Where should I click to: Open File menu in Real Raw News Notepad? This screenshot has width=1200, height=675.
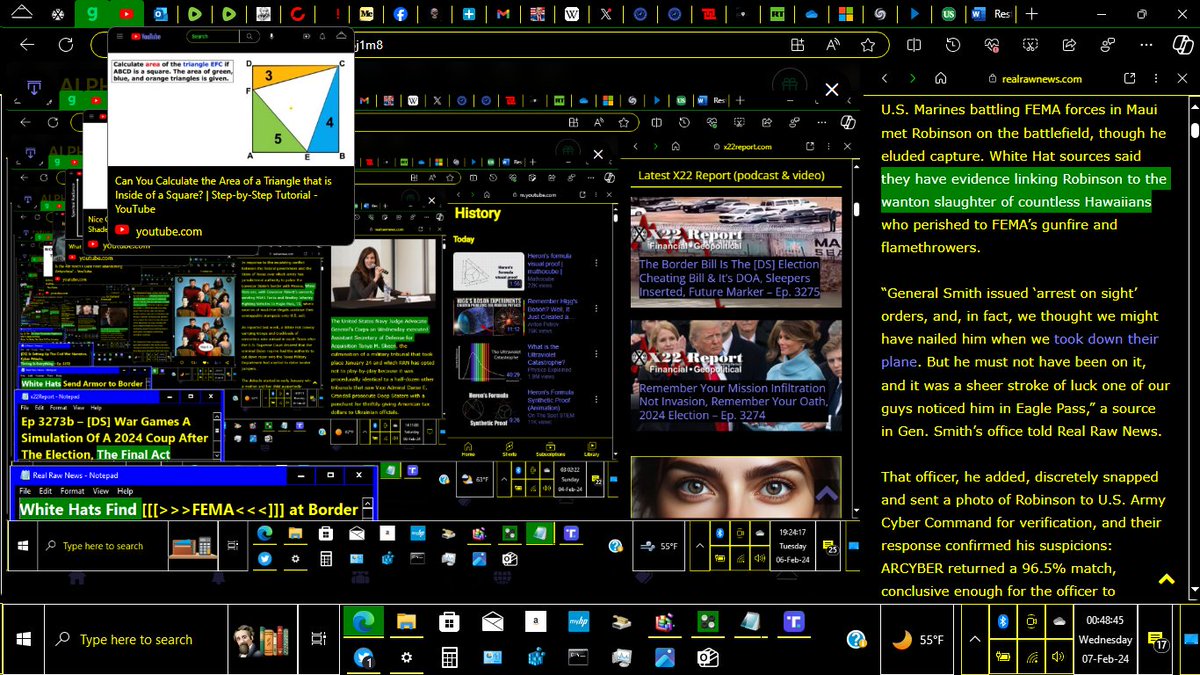[26, 492]
